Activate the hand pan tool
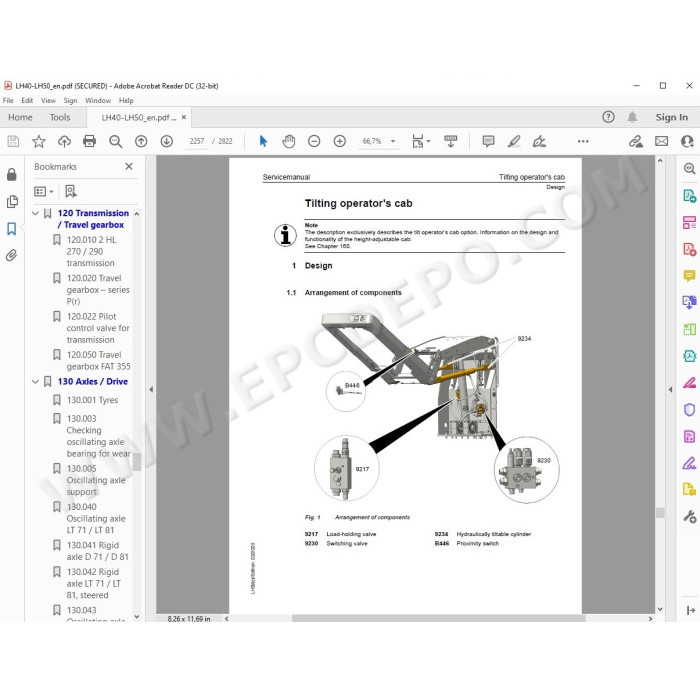700x700 pixels. [289, 142]
